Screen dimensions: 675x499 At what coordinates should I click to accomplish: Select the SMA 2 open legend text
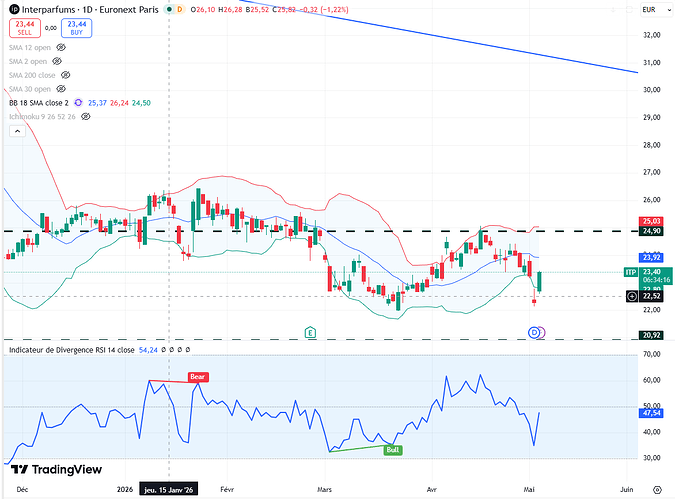(28, 61)
